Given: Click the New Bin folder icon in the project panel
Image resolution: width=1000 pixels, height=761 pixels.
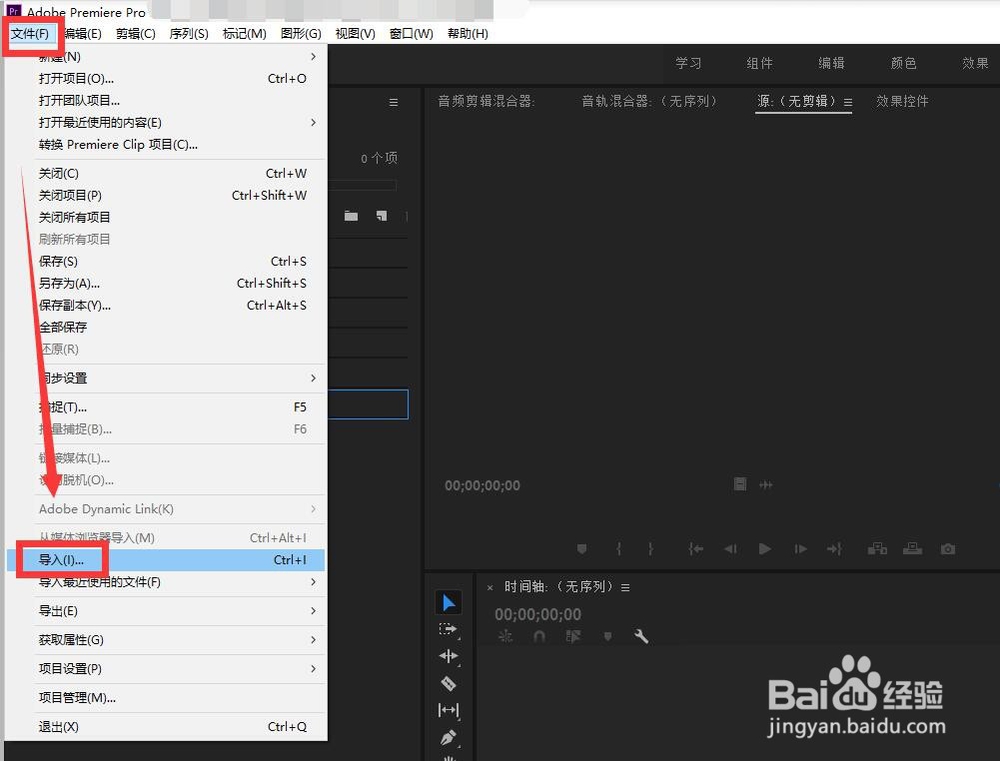Looking at the screenshot, I should tap(351, 216).
